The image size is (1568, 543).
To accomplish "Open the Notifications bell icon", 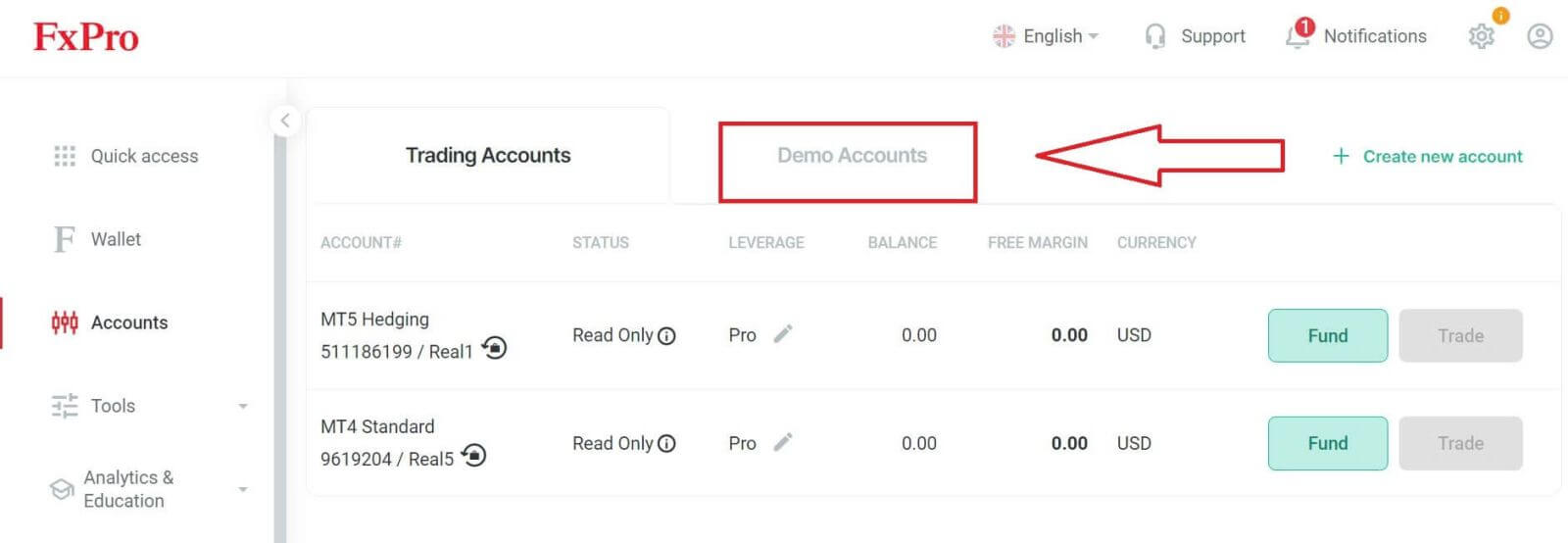I will point(1298,34).
